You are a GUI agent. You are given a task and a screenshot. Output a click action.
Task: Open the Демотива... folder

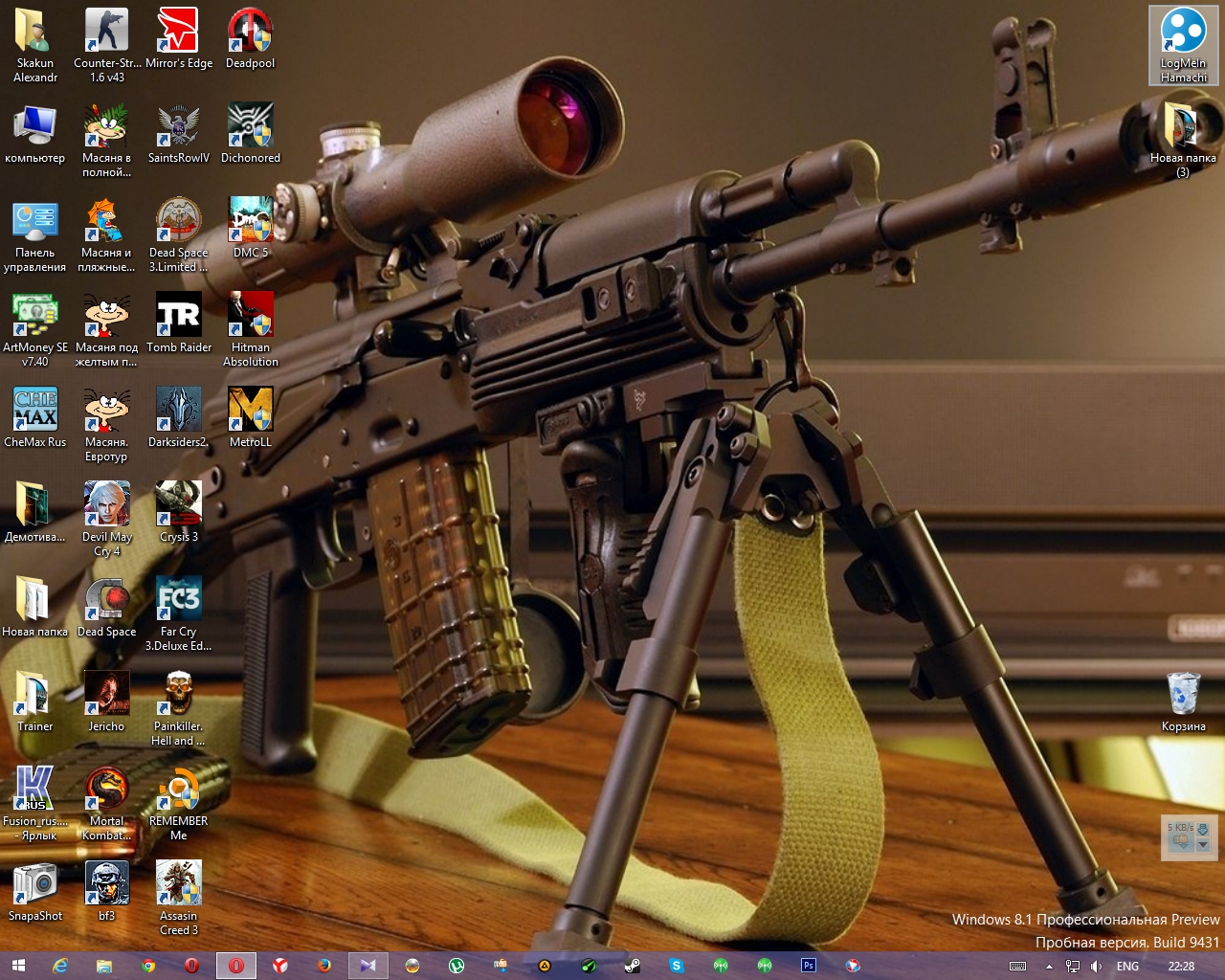coord(35,512)
